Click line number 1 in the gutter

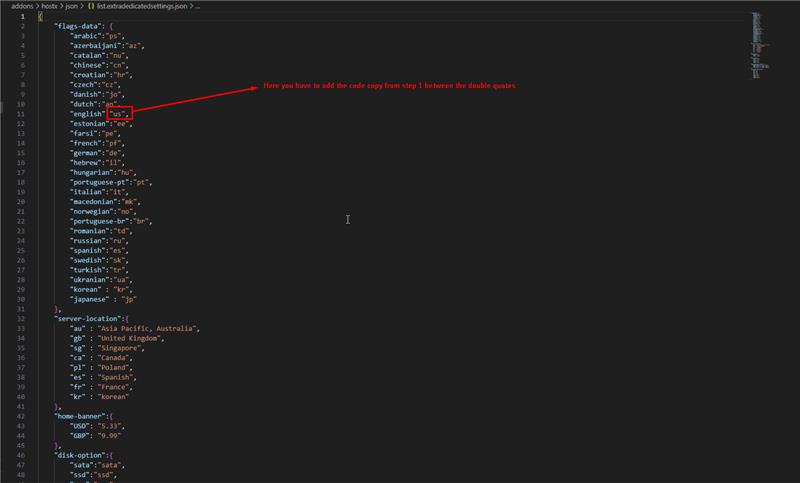click(22, 16)
